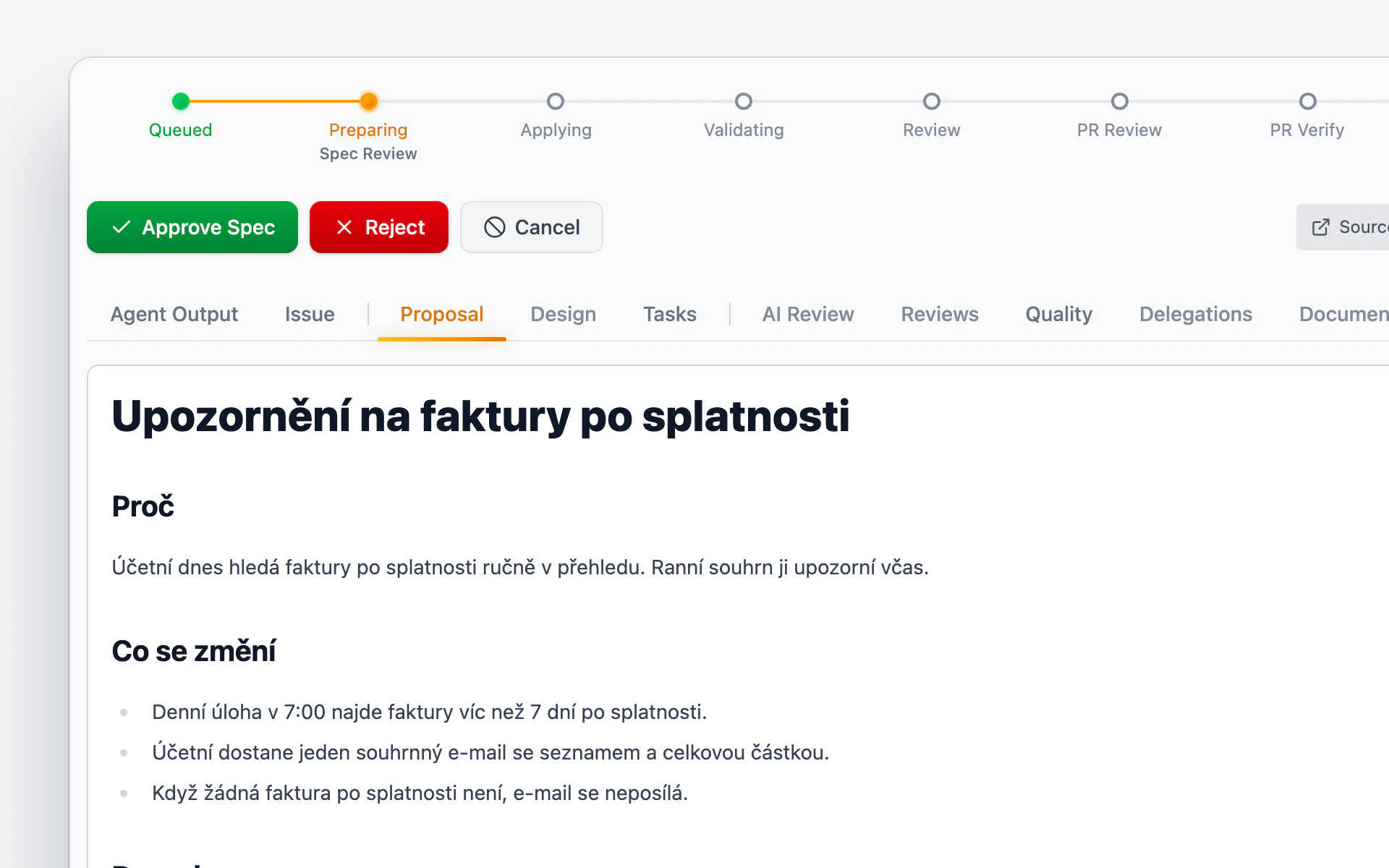Click the 'Proč' section heading
Screen dimensions: 1389x868
(x=143, y=506)
